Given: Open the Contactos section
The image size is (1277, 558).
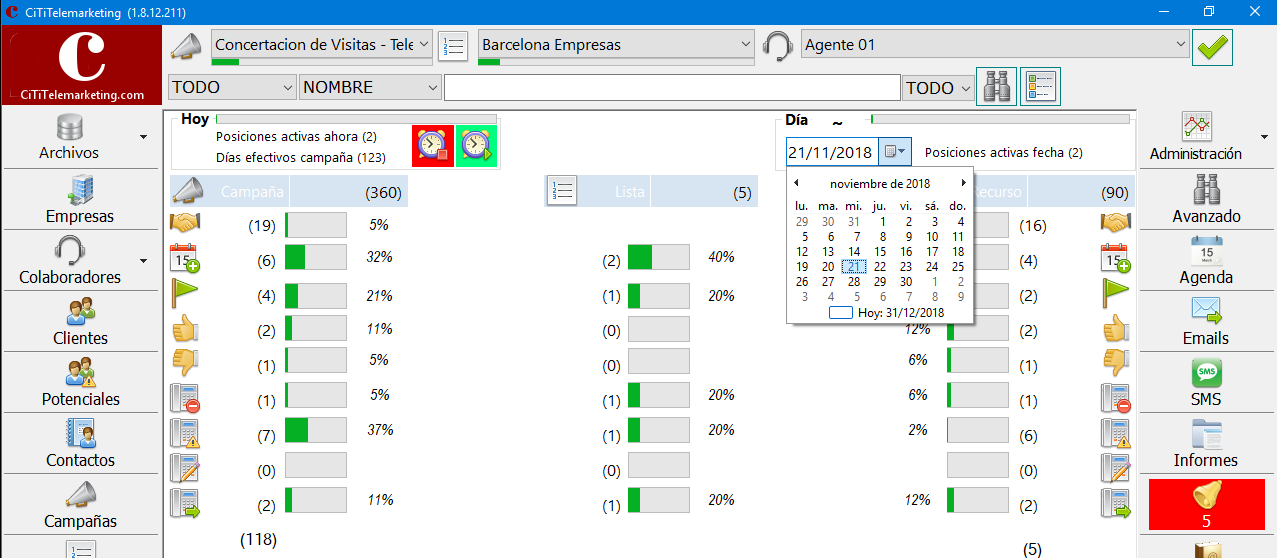Looking at the screenshot, I should click(x=80, y=444).
